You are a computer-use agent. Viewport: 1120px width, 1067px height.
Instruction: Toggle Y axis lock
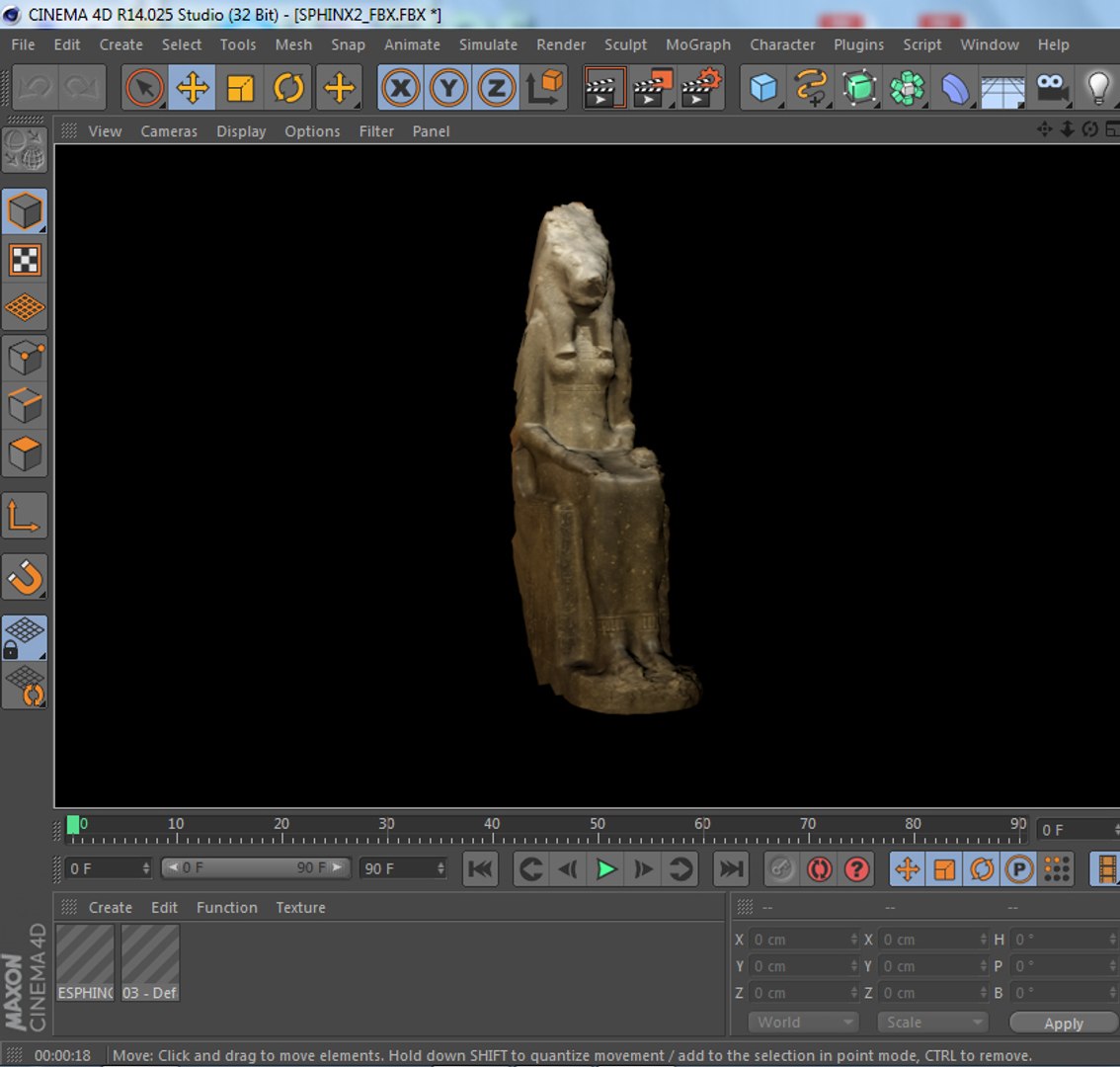(448, 88)
